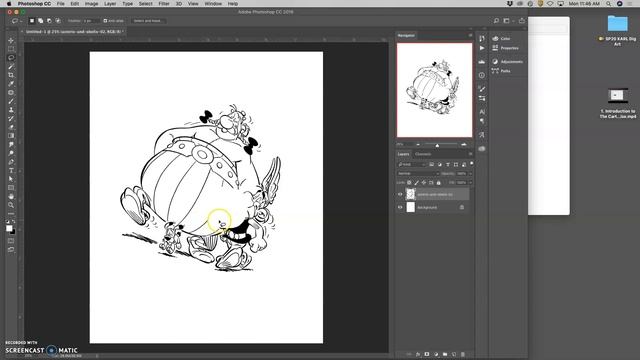Click the search icon in options bar
This screenshot has width=640, height=360.
pyautogui.click(x=496, y=21)
